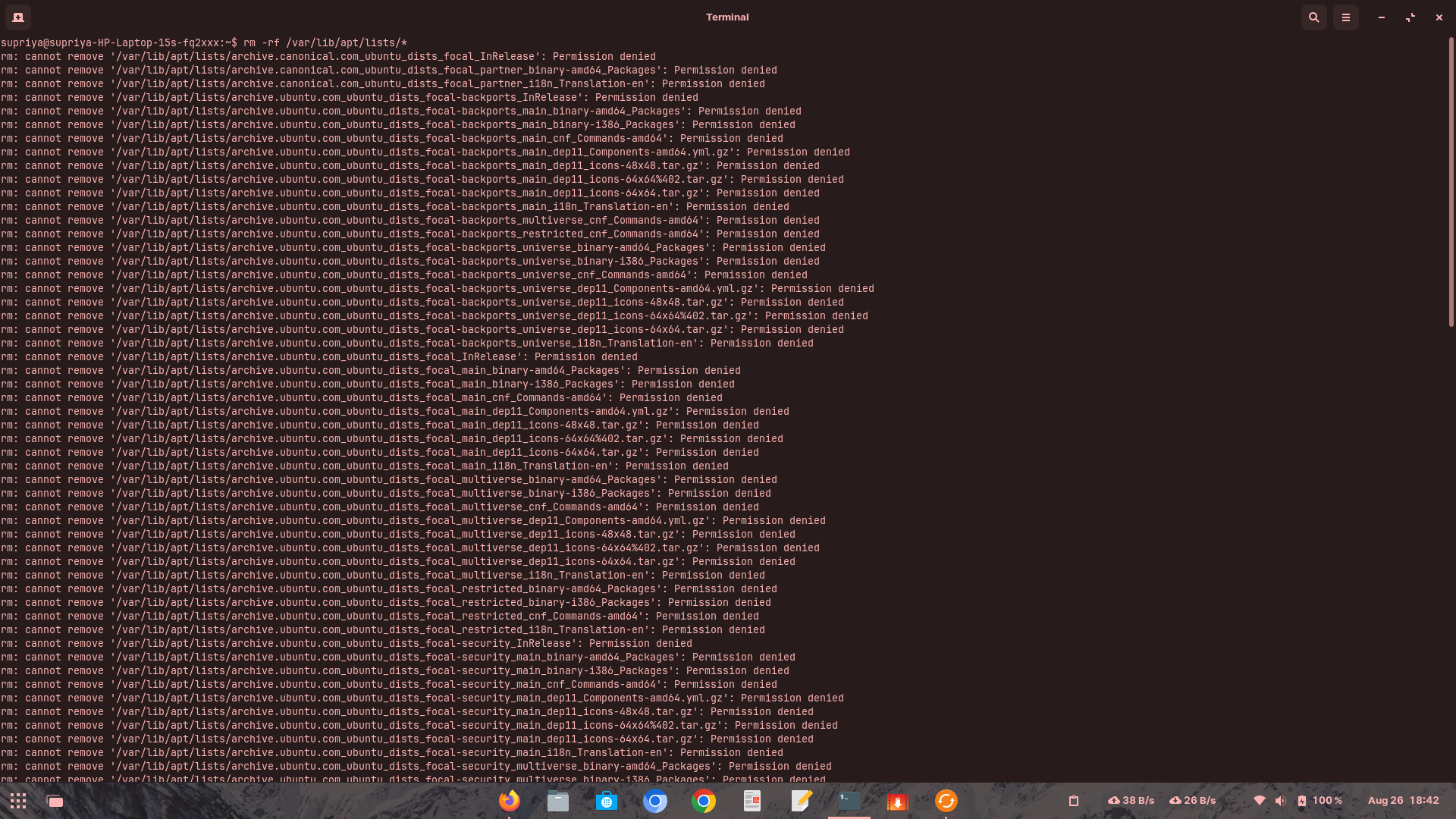Click the battery 100 % indicator
The width and height of the screenshot is (1456, 819).
1320,801
